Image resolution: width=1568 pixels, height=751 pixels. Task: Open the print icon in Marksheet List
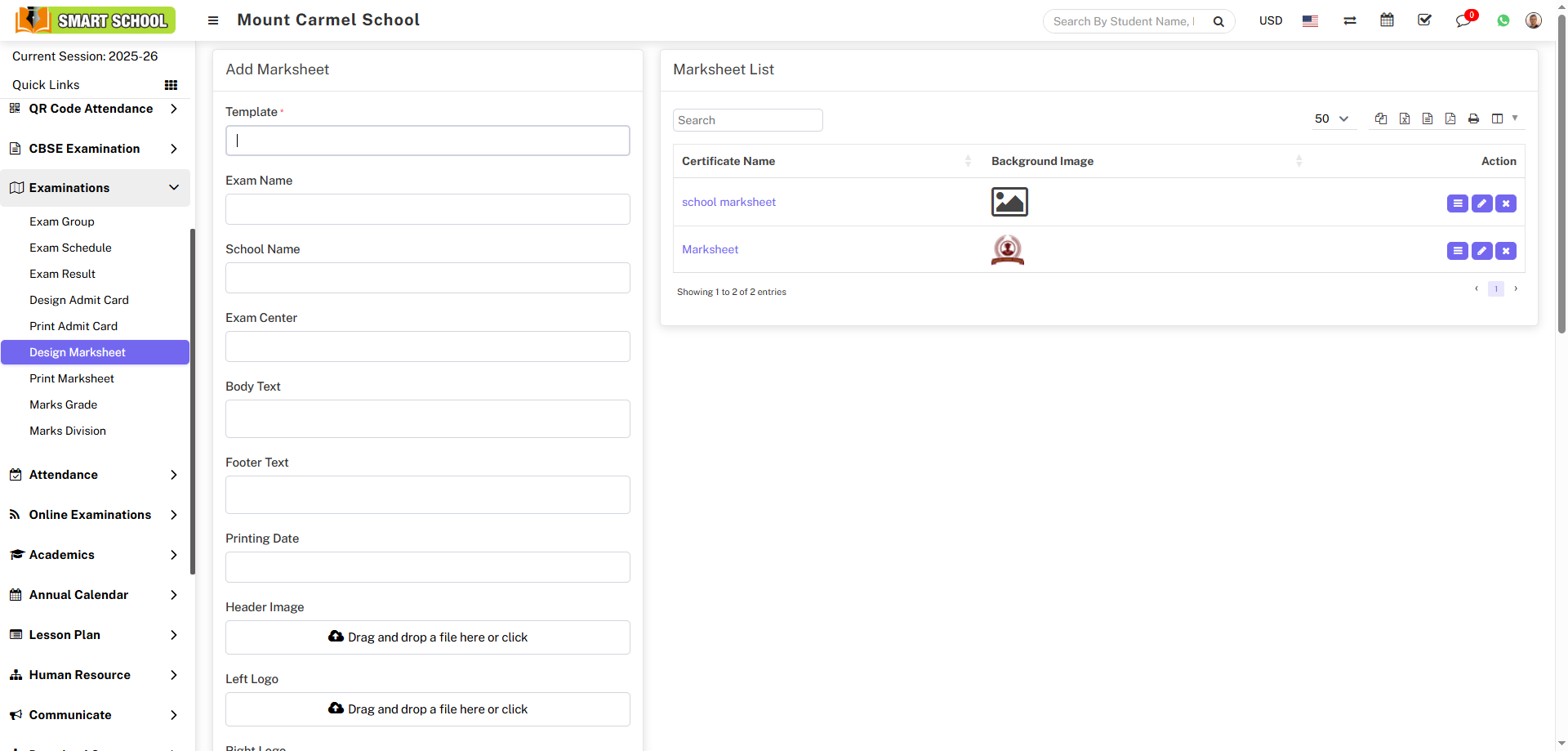pyautogui.click(x=1474, y=118)
